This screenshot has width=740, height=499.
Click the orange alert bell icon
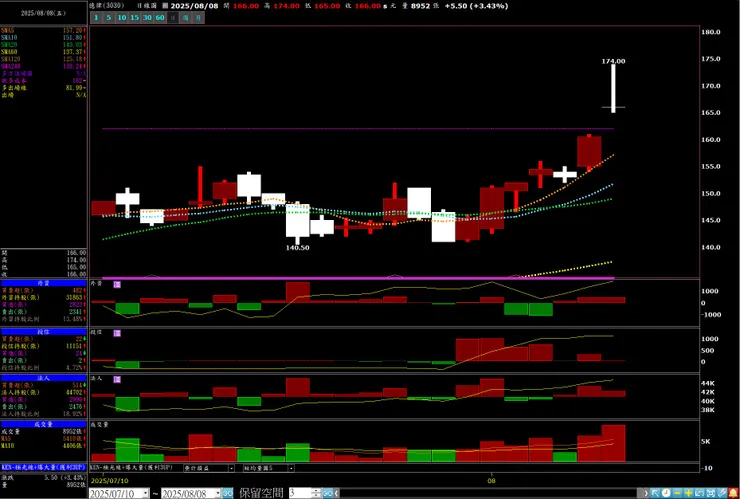pos(733,493)
